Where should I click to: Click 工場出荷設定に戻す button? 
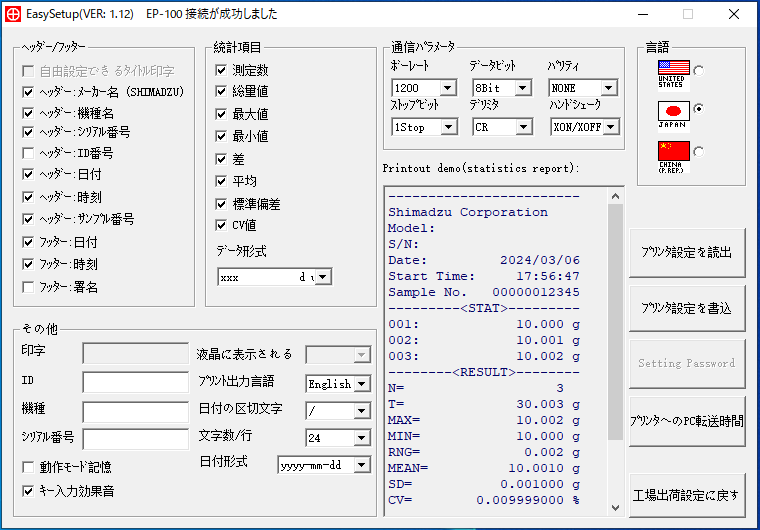687,495
